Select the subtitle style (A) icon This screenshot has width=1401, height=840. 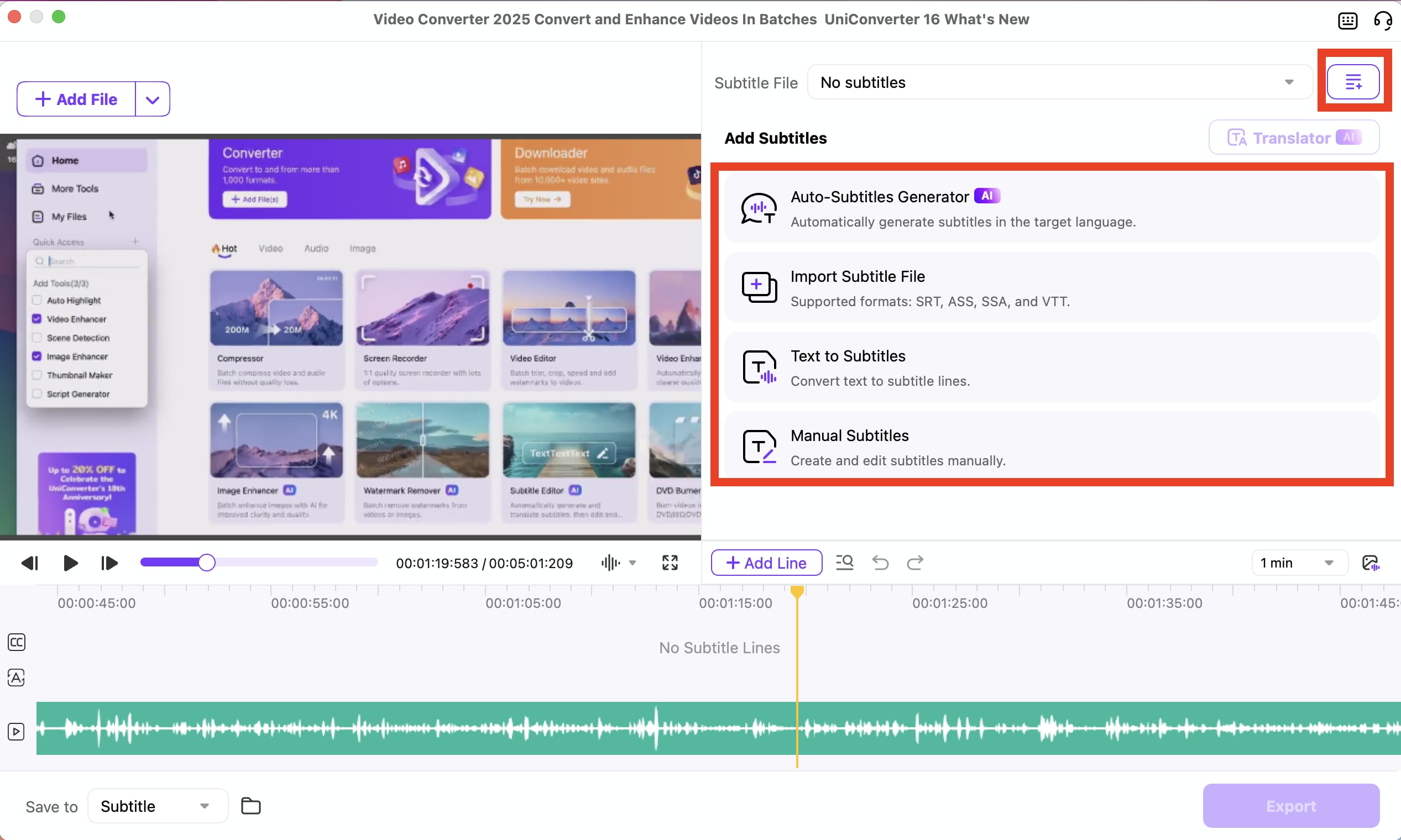pyautogui.click(x=16, y=678)
